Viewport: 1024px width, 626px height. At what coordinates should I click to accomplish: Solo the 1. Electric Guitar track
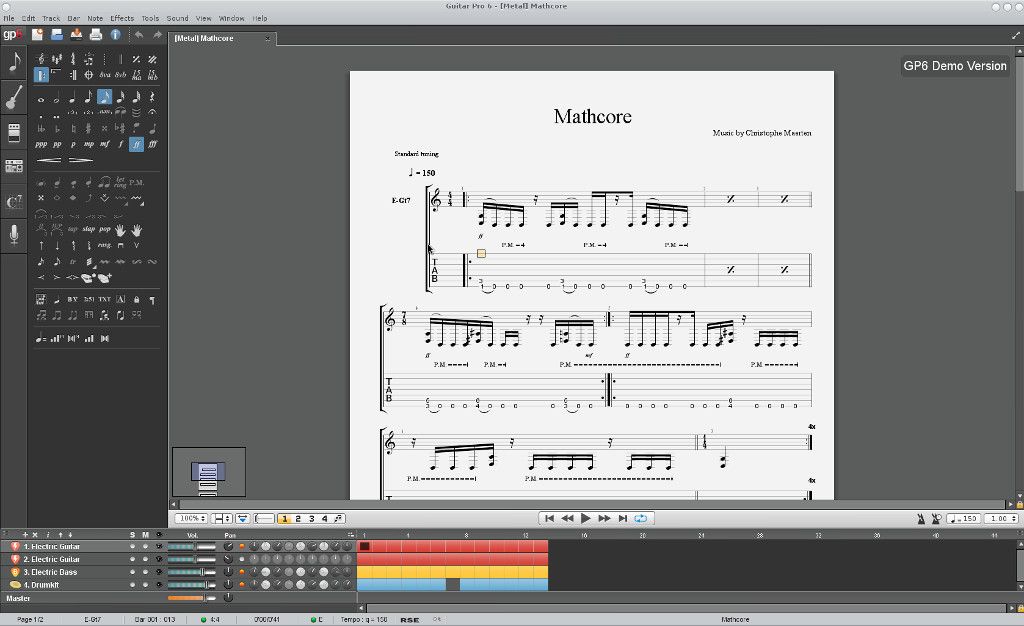coord(132,547)
